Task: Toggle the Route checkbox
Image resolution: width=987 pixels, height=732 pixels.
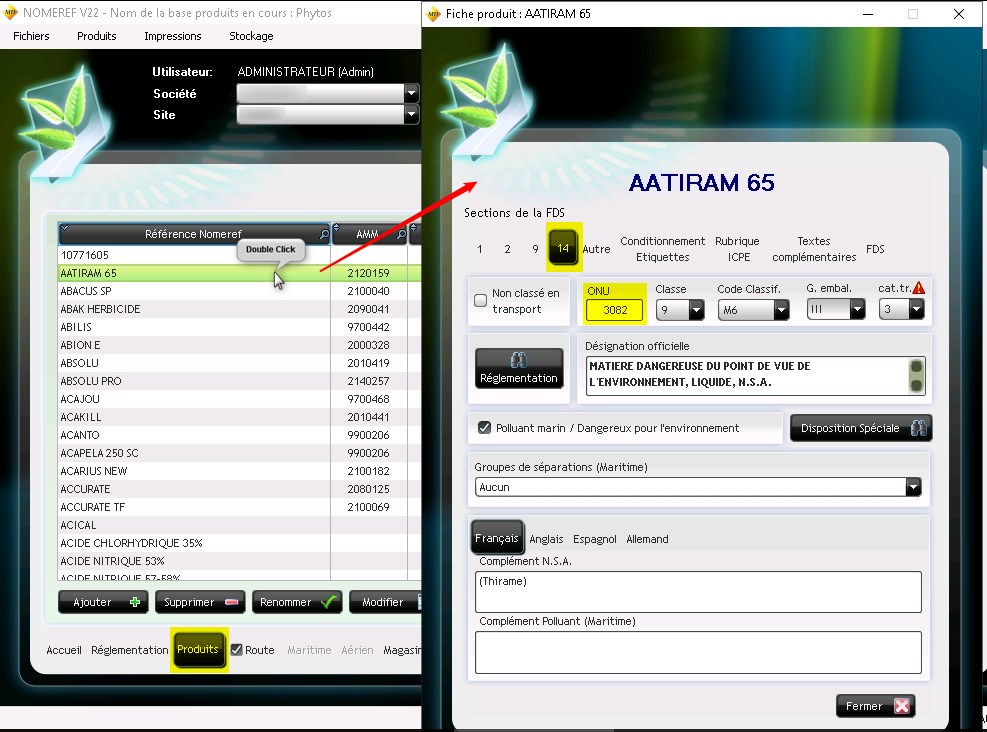Action: pos(237,650)
